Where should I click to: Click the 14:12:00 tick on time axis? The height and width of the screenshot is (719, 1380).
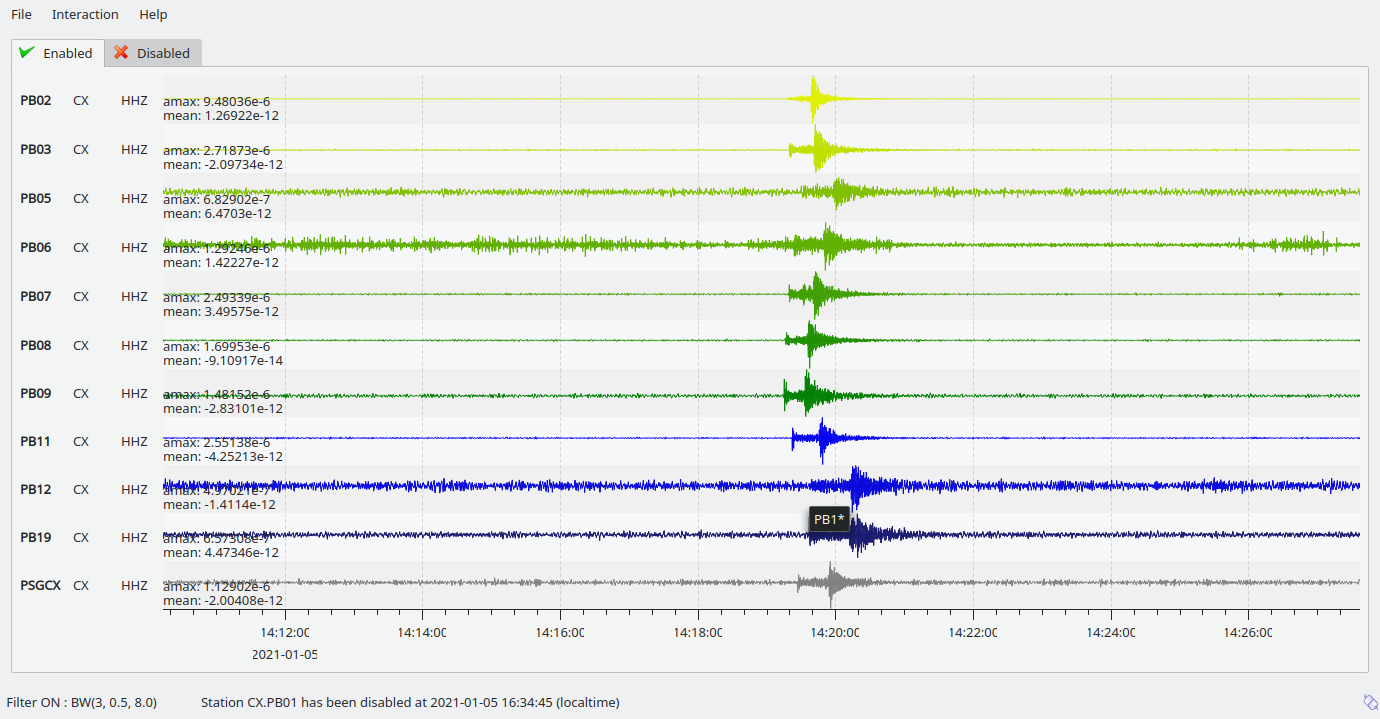285,632
